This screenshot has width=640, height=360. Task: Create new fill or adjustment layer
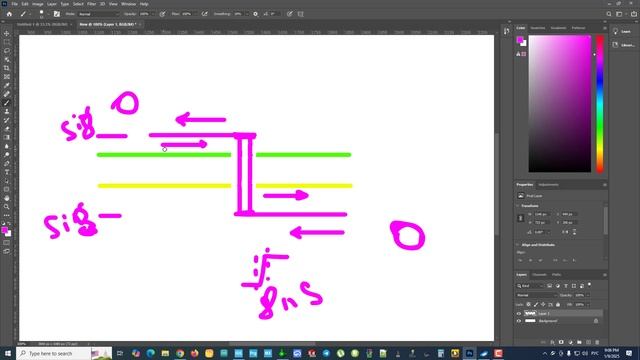point(570,342)
